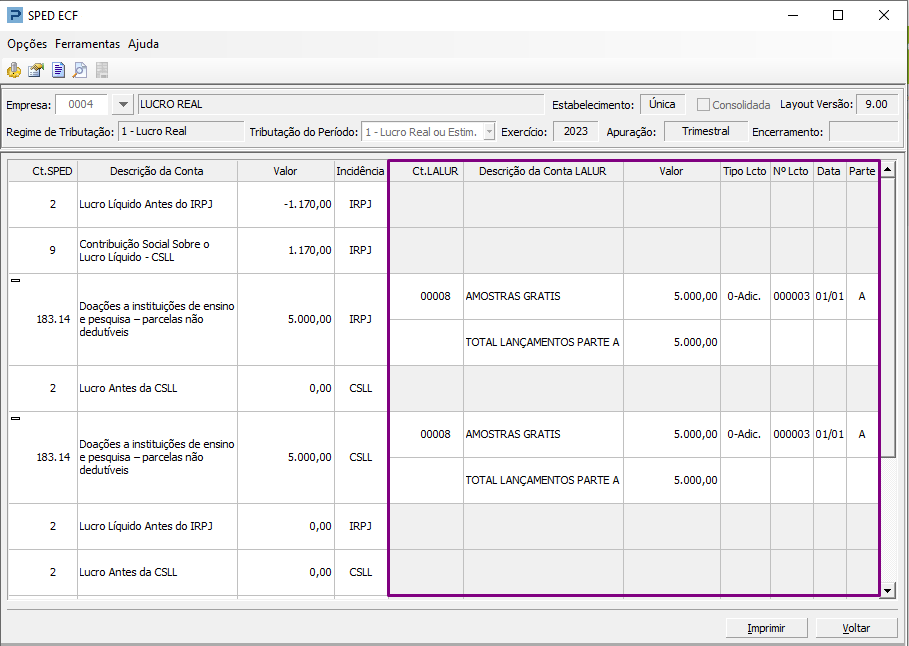Viewport: 909px width, 646px height.
Task: Click the Tipo Lcto column header
Action: [x=745, y=171]
